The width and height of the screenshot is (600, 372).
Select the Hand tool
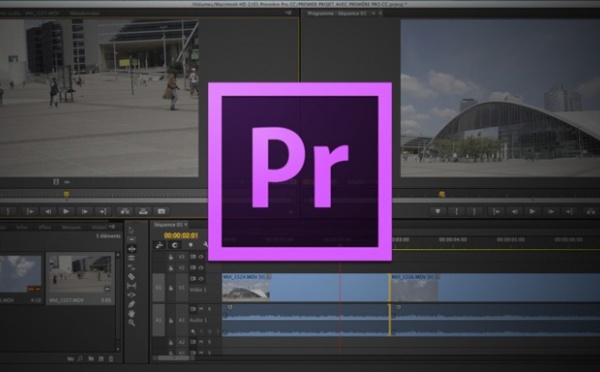point(132,313)
